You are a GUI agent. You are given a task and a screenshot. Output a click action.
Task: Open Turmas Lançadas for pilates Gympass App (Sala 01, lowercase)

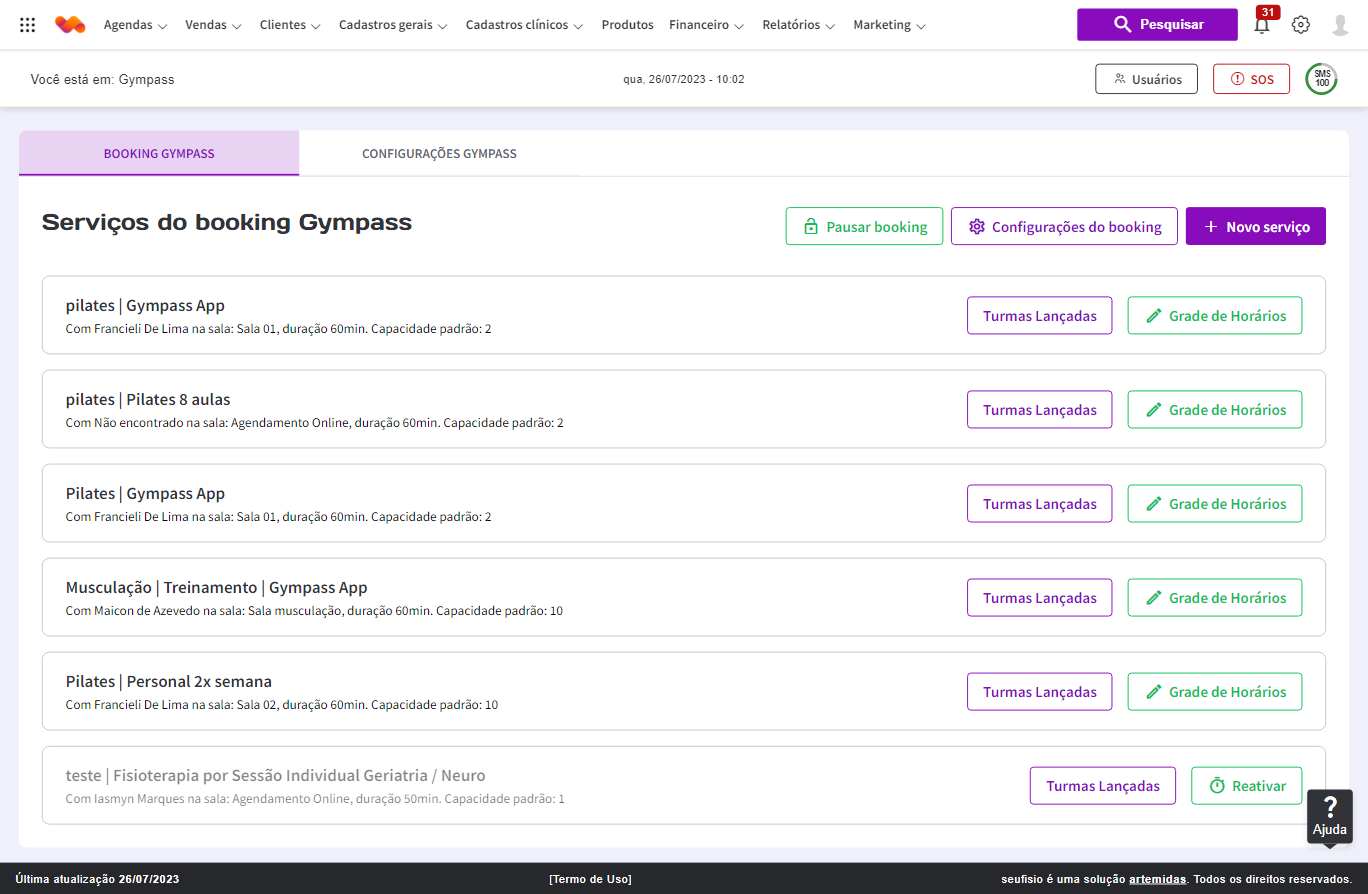coord(1039,315)
